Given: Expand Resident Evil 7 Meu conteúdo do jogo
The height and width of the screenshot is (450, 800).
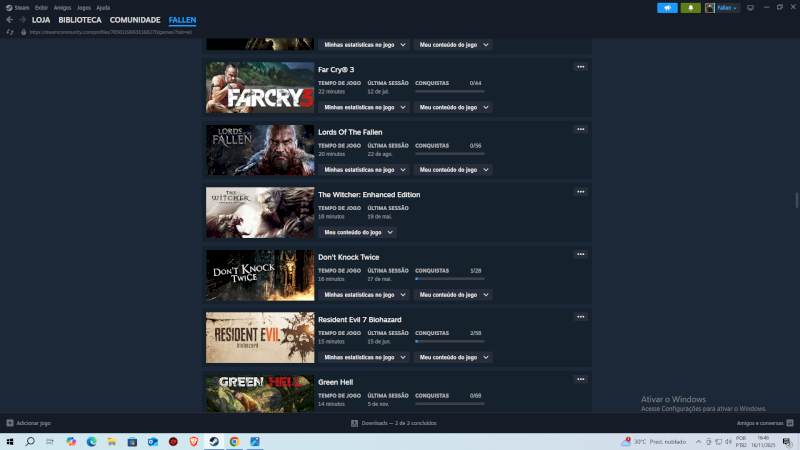Looking at the screenshot, I should pos(453,357).
